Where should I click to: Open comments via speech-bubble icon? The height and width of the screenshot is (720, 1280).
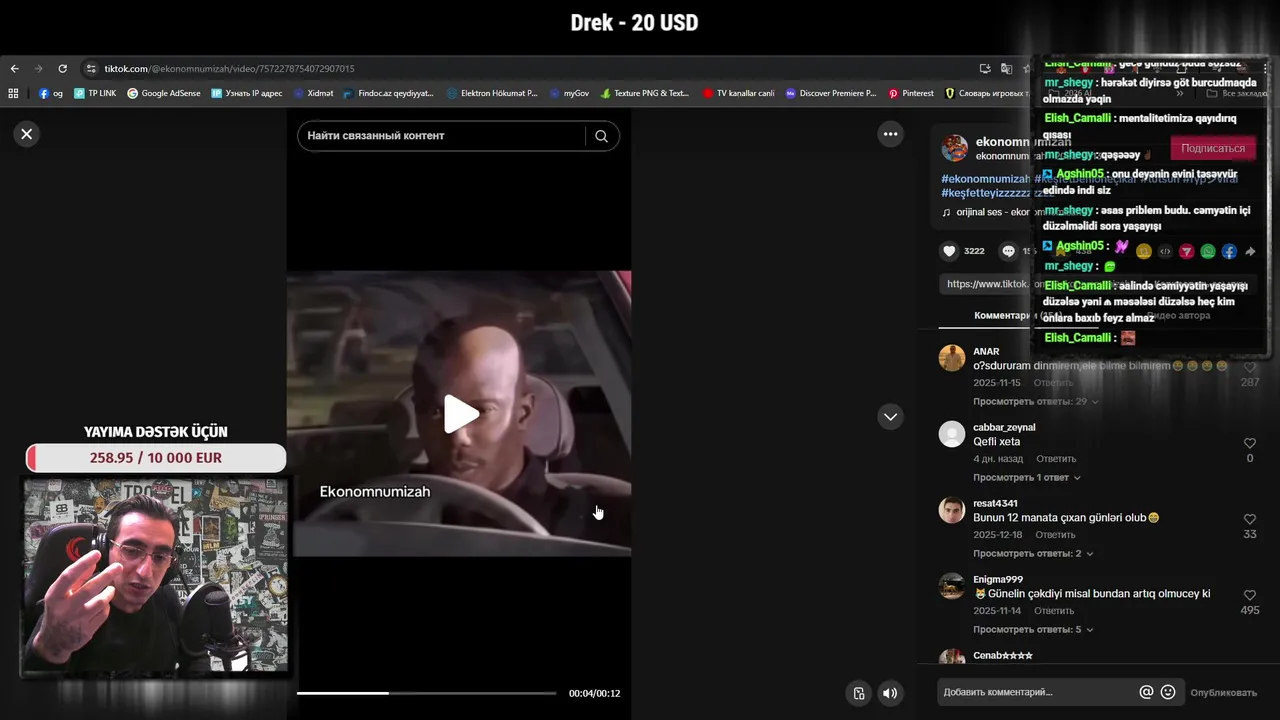pyautogui.click(x=1008, y=251)
